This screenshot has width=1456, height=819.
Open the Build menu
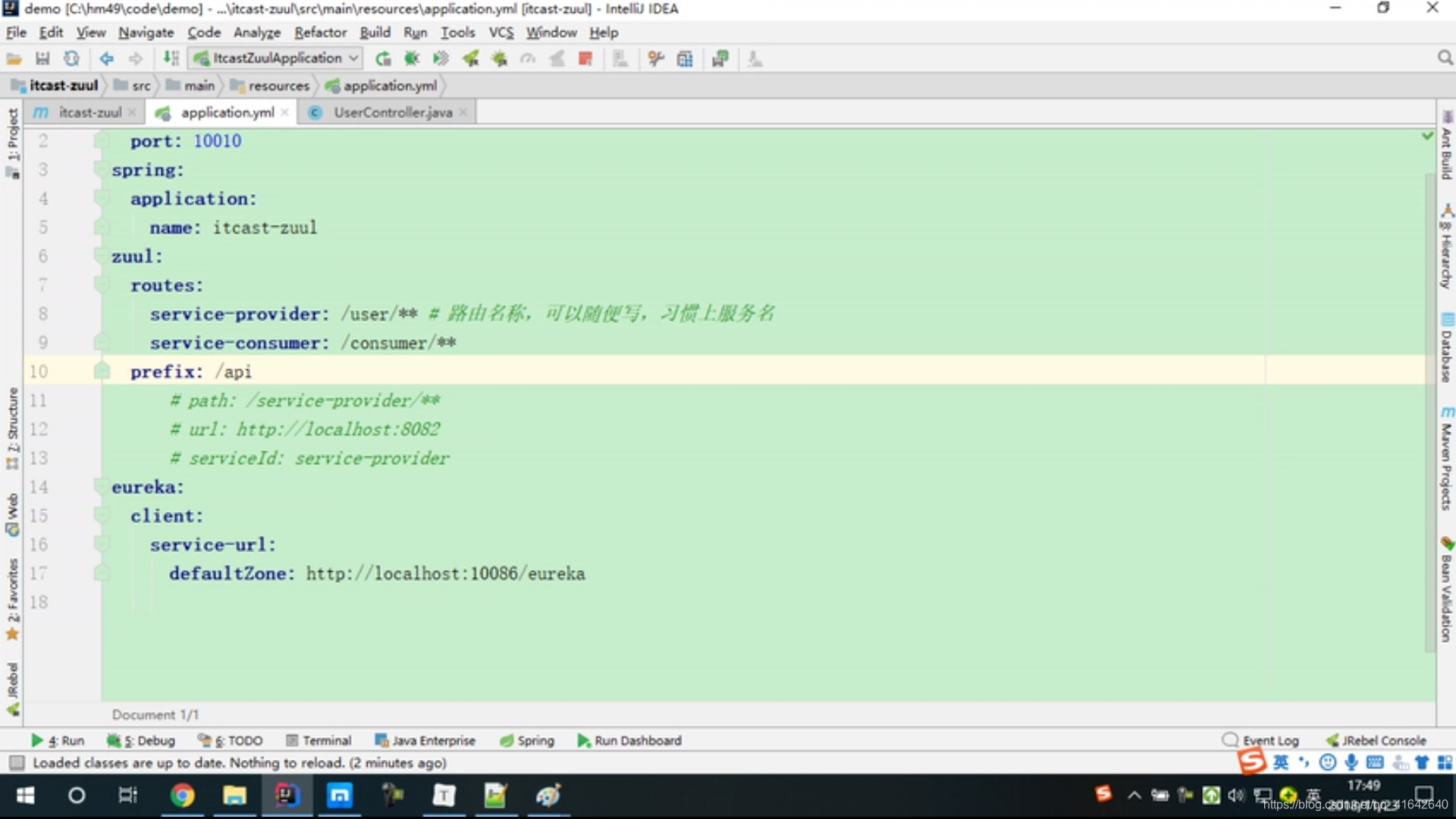click(x=375, y=33)
